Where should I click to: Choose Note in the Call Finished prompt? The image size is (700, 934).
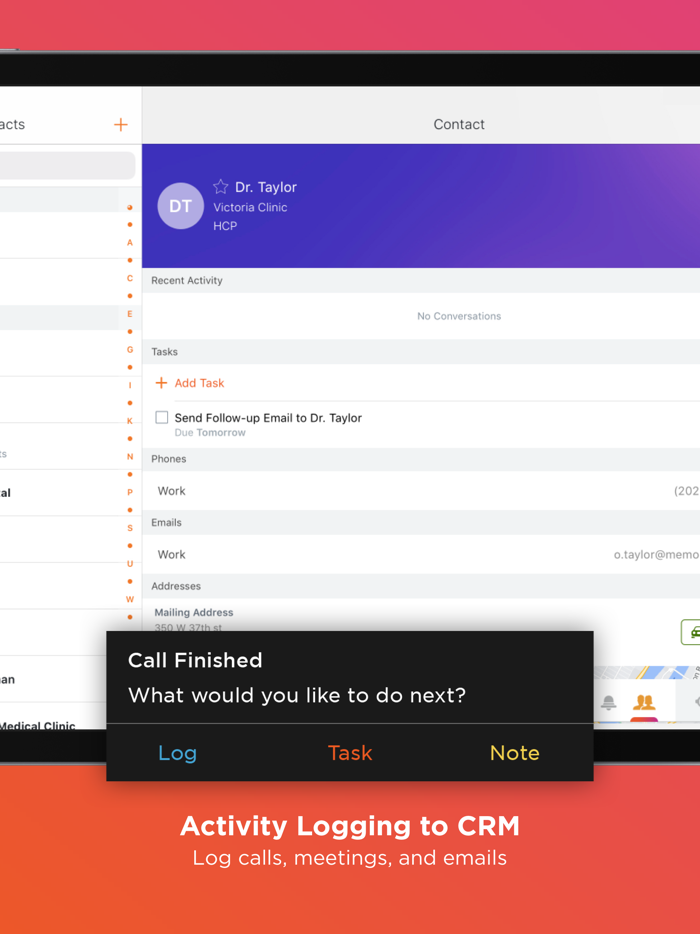[x=515, y=753]
